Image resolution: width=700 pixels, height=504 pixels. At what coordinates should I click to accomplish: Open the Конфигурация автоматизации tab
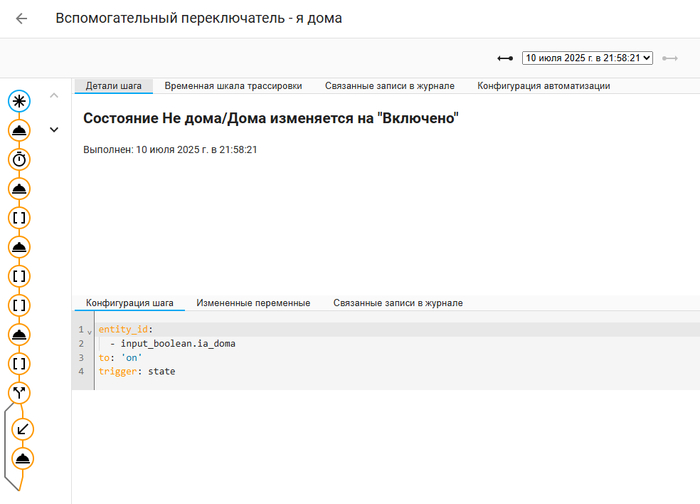[x=543, y=86]
